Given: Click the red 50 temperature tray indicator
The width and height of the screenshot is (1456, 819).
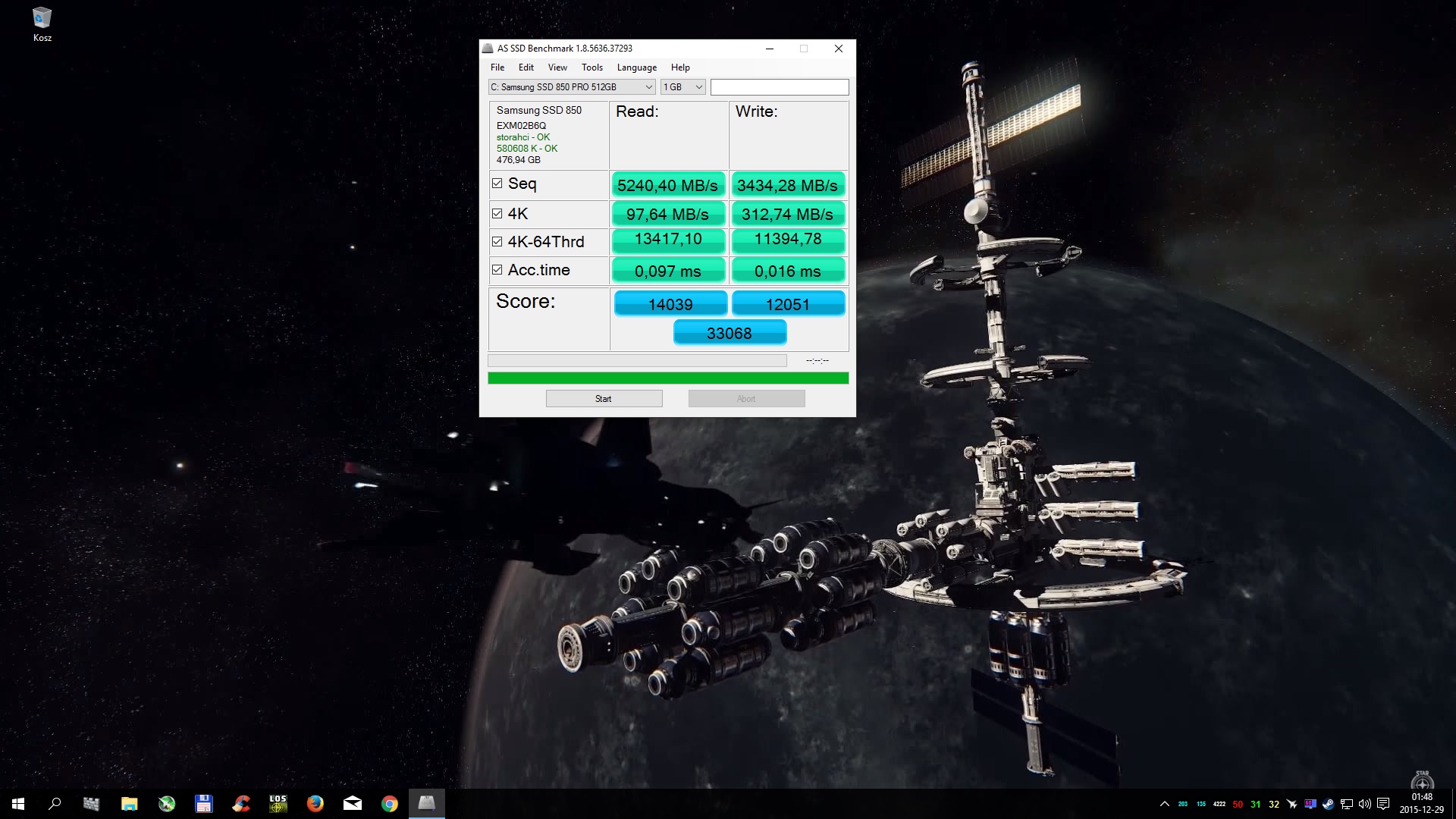Looking at the screenshot, I should (x=1238, y=805).
